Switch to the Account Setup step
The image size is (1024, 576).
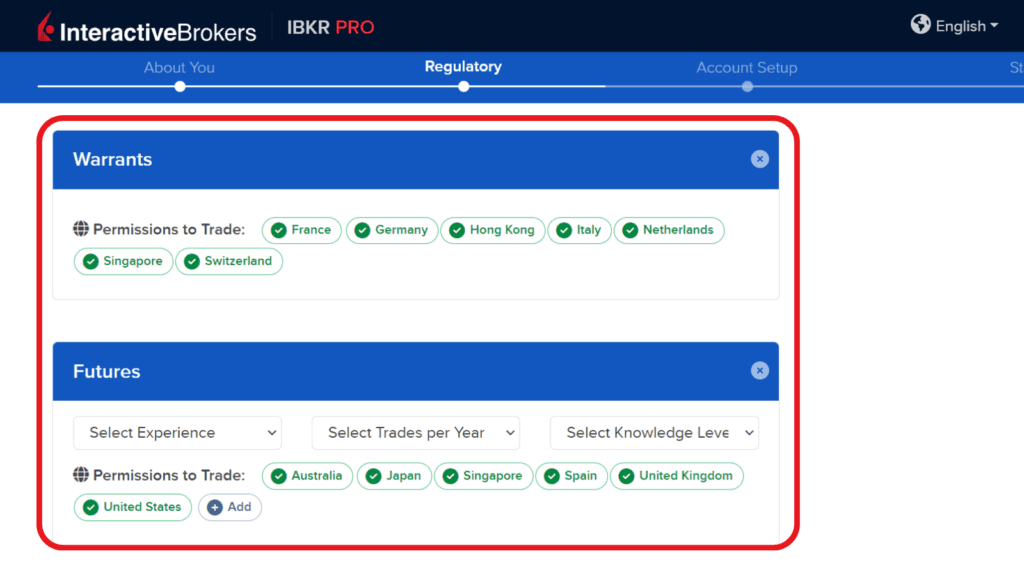747,68
